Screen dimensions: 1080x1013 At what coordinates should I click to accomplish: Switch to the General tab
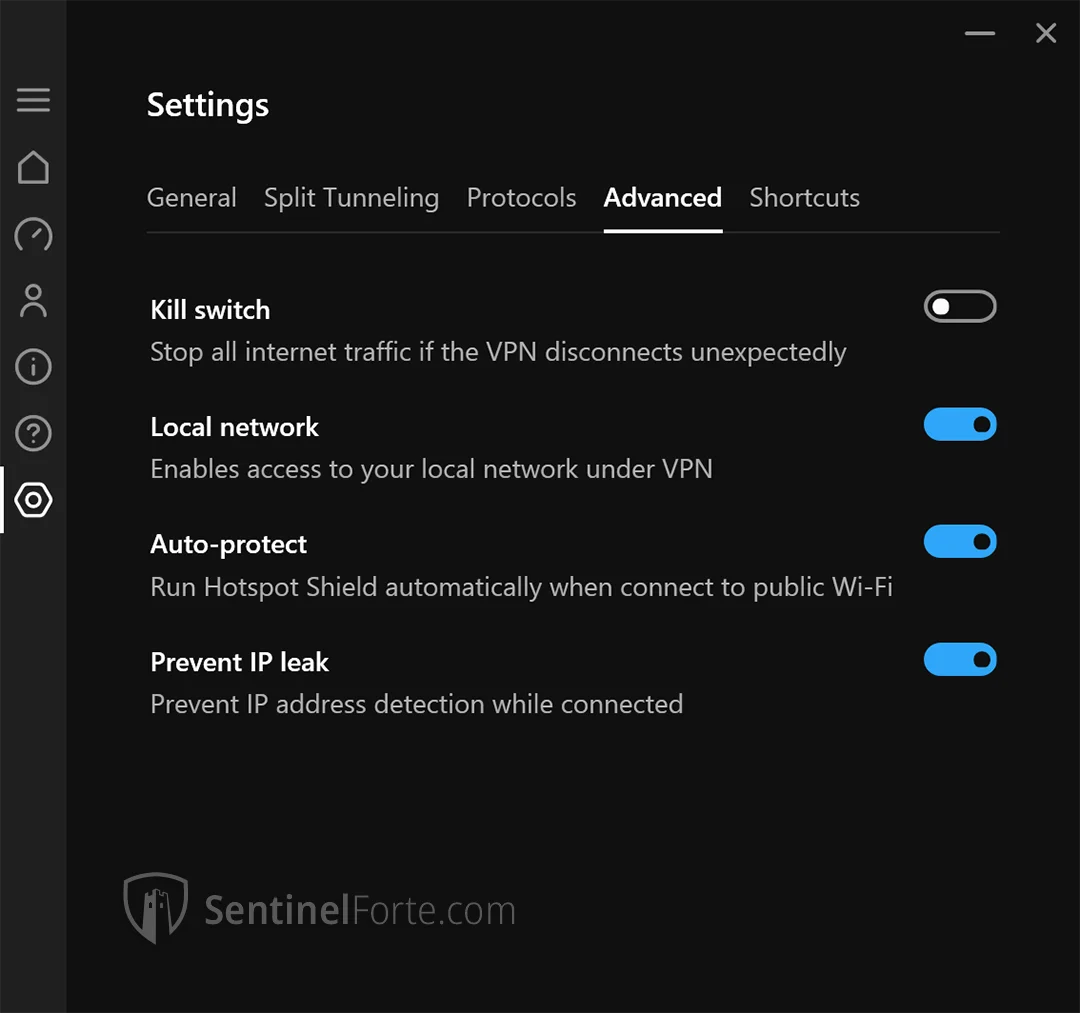(x=192, y=198)
